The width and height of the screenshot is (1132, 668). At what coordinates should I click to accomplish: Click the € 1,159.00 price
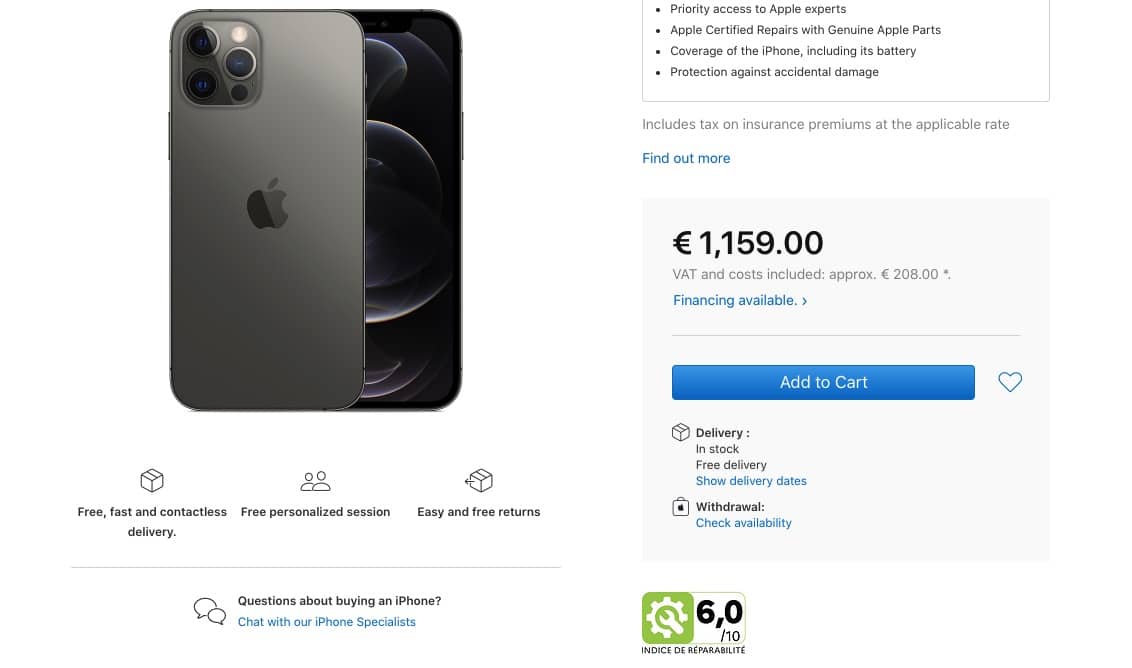(x=748, y=243)
